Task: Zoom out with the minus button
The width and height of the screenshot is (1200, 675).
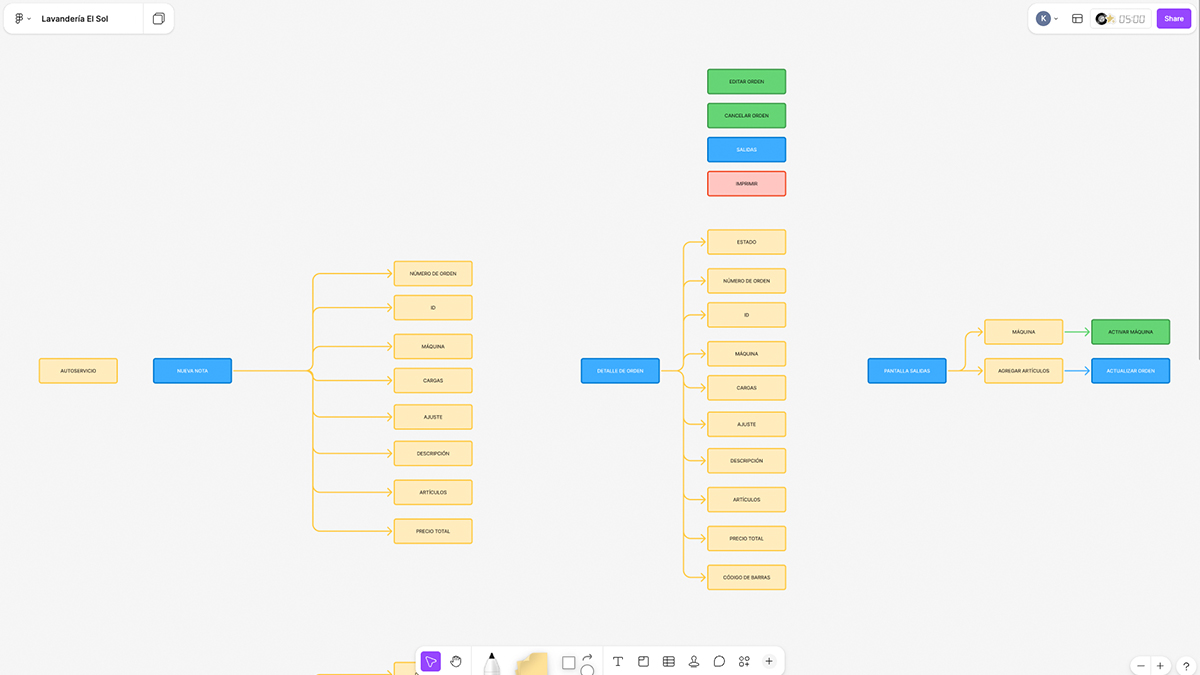Action: [1141, 666]
